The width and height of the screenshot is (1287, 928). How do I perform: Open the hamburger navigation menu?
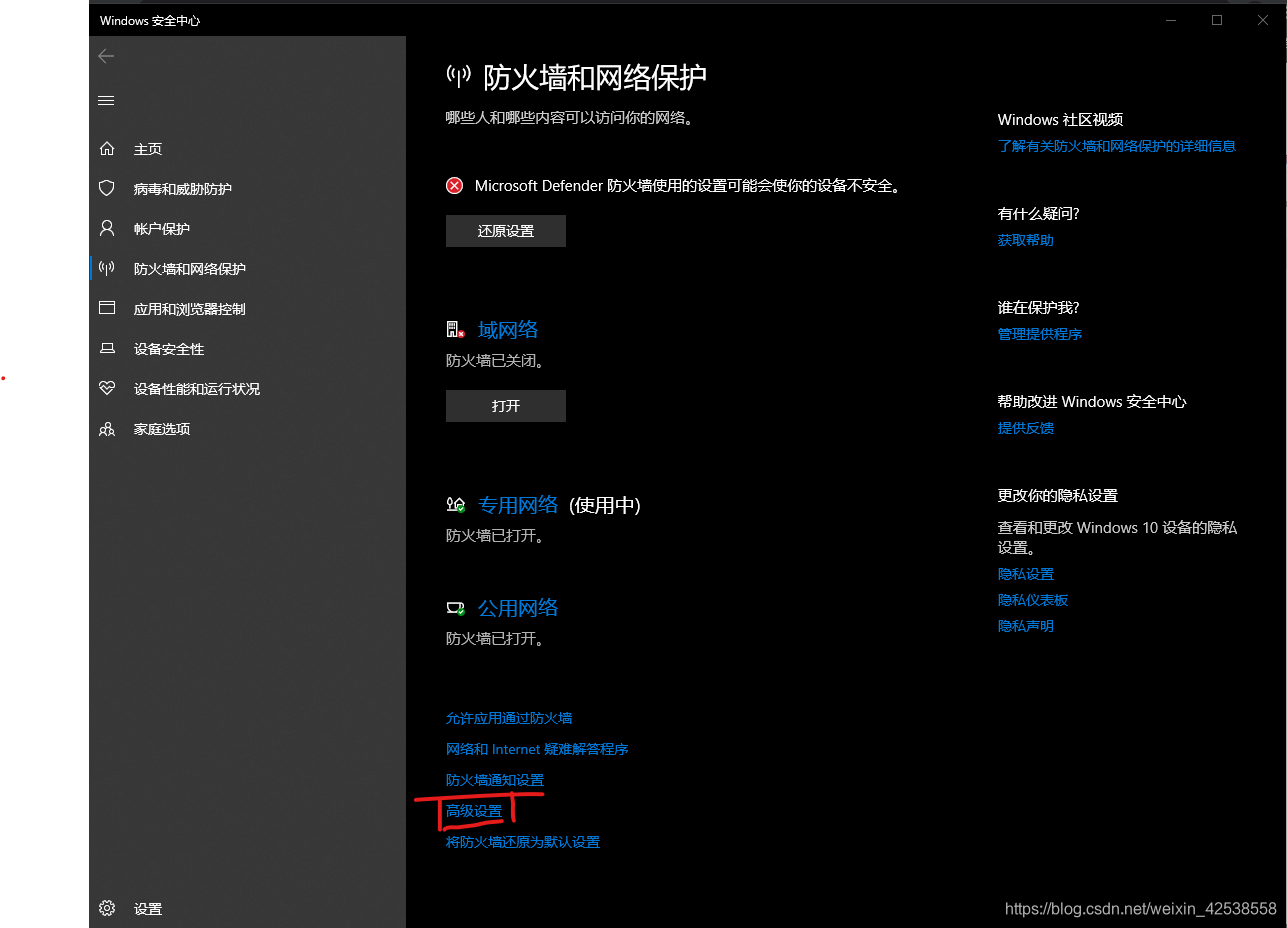pyautogui.click(x=106, y=100)
